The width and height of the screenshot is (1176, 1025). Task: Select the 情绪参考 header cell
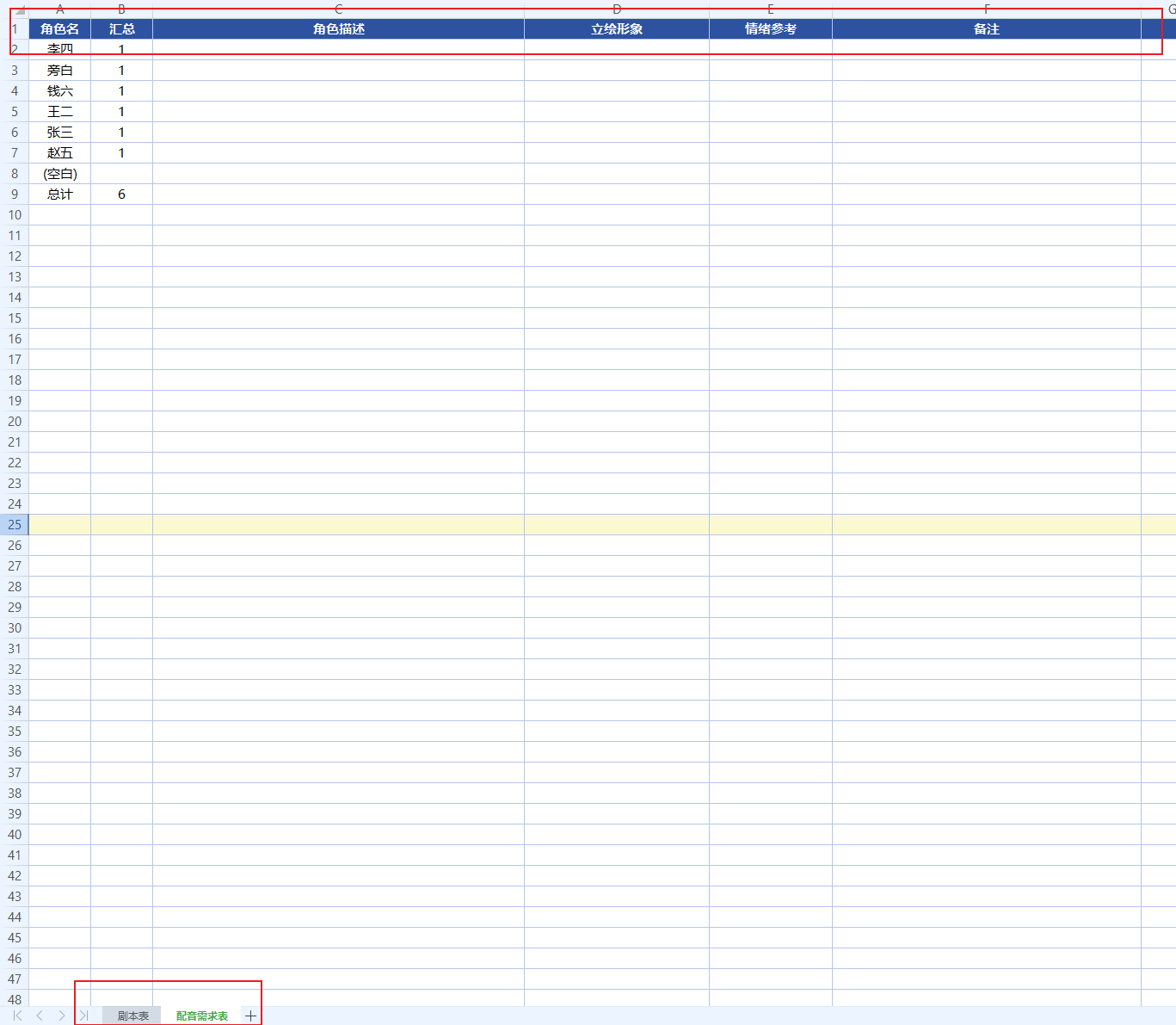pos(770,29)
